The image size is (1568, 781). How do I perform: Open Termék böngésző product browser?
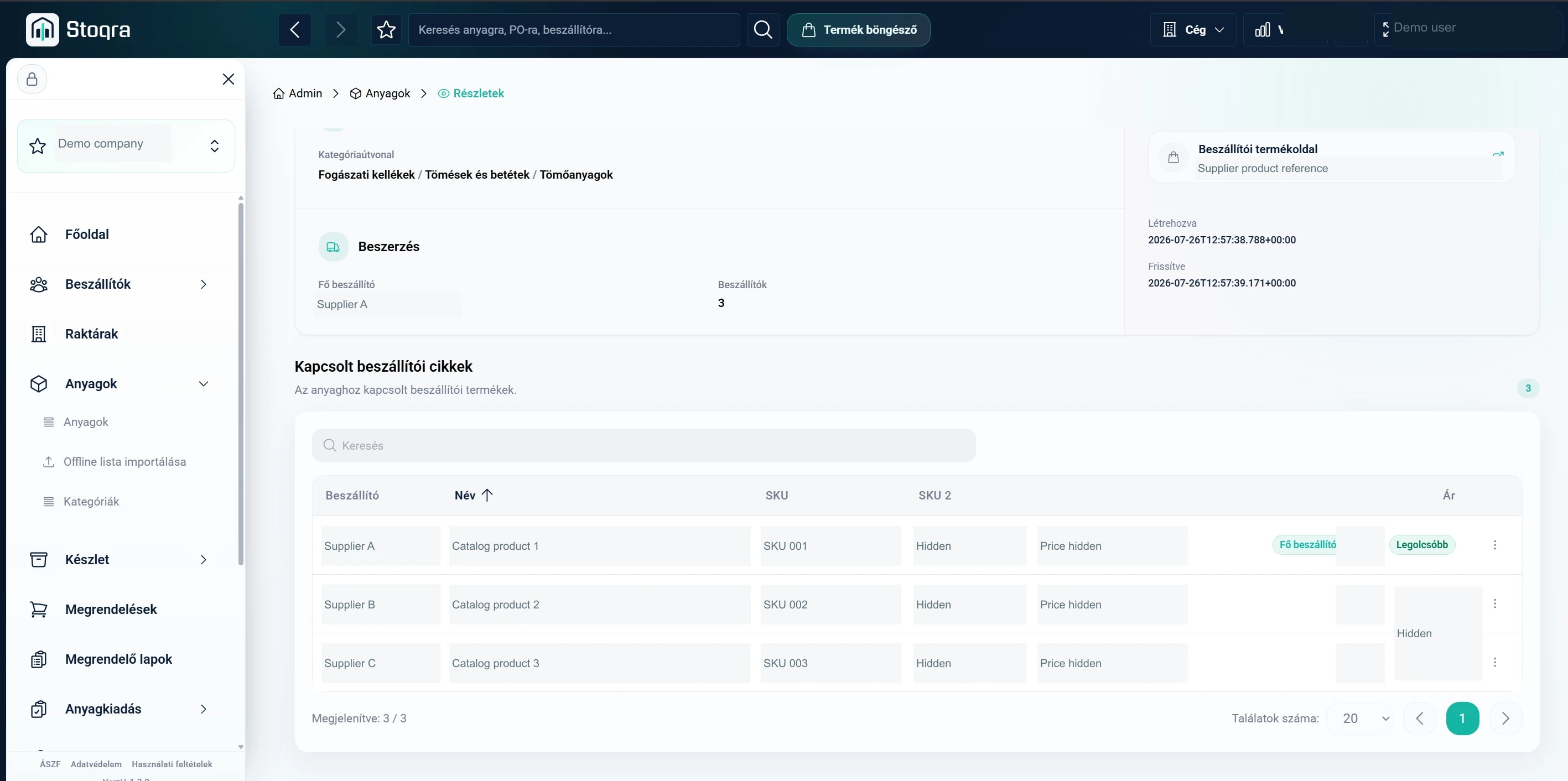tap(858, 29)
